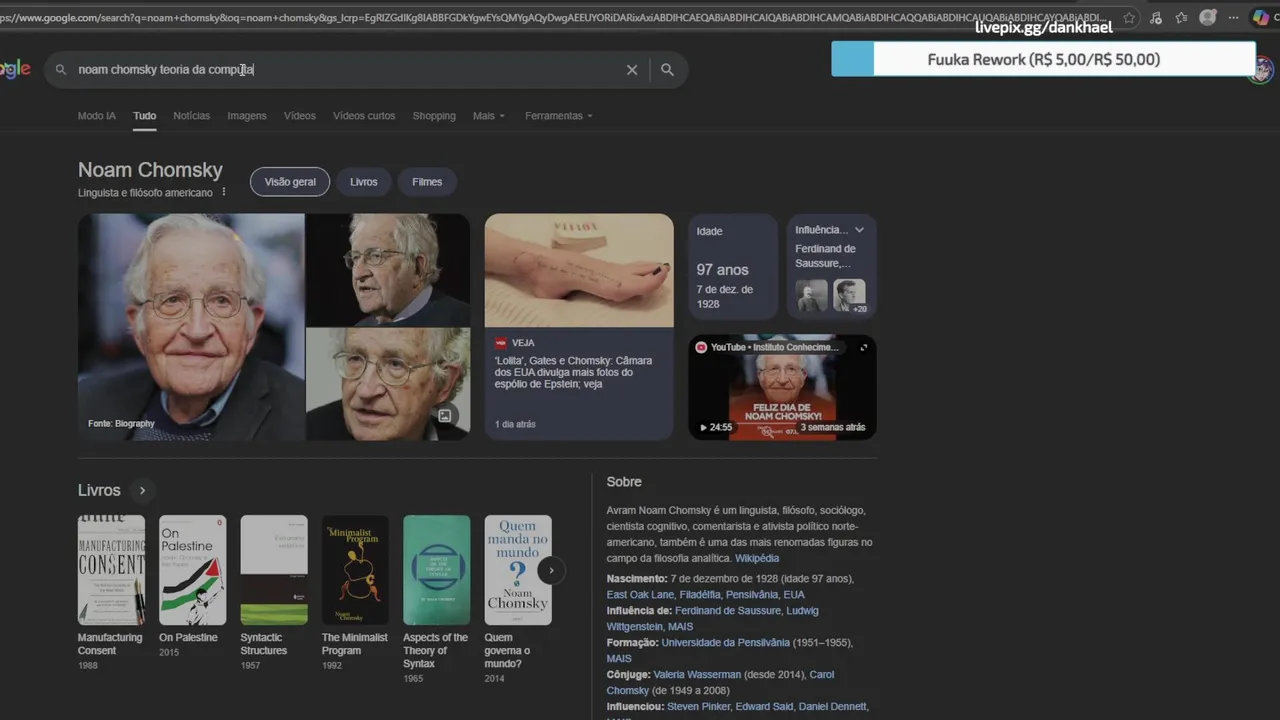The image size is (1280, 720).
Task: Click the VEJA source logo on the news card
Action: pyautogui.click(x=501, y=343)
